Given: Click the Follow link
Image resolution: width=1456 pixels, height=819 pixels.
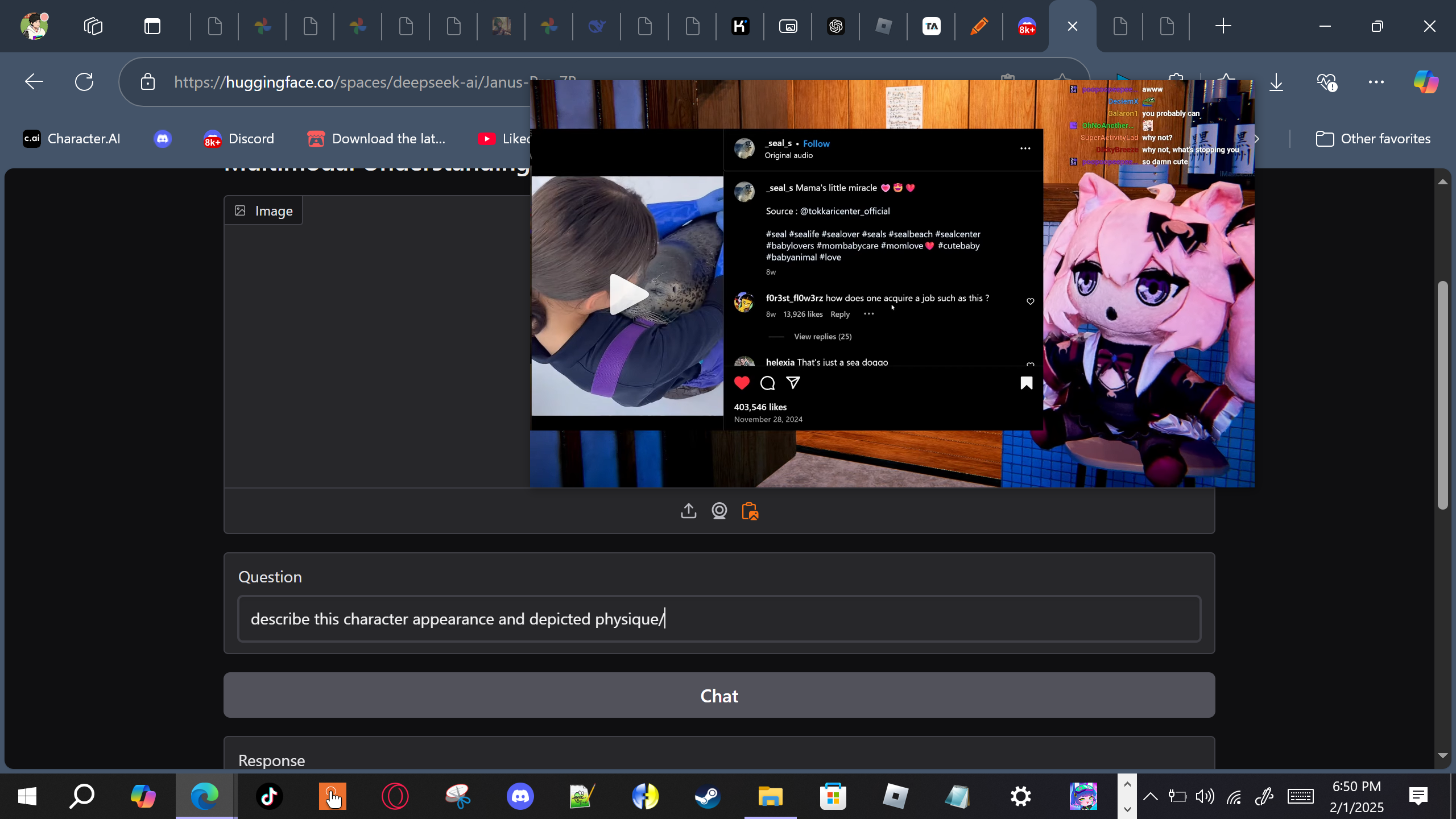Looking at the screenshot, I should [x=816, y=144].
